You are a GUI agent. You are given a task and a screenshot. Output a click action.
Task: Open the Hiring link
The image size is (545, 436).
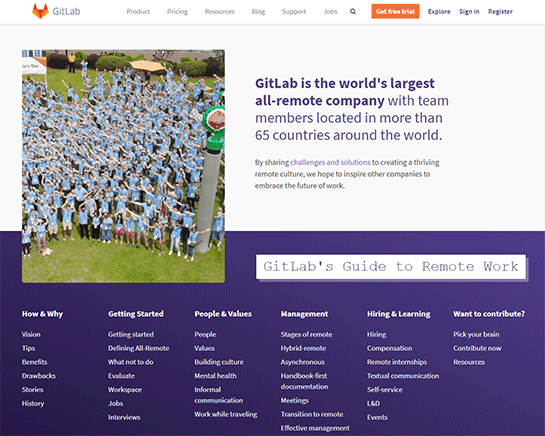point(376,334)
